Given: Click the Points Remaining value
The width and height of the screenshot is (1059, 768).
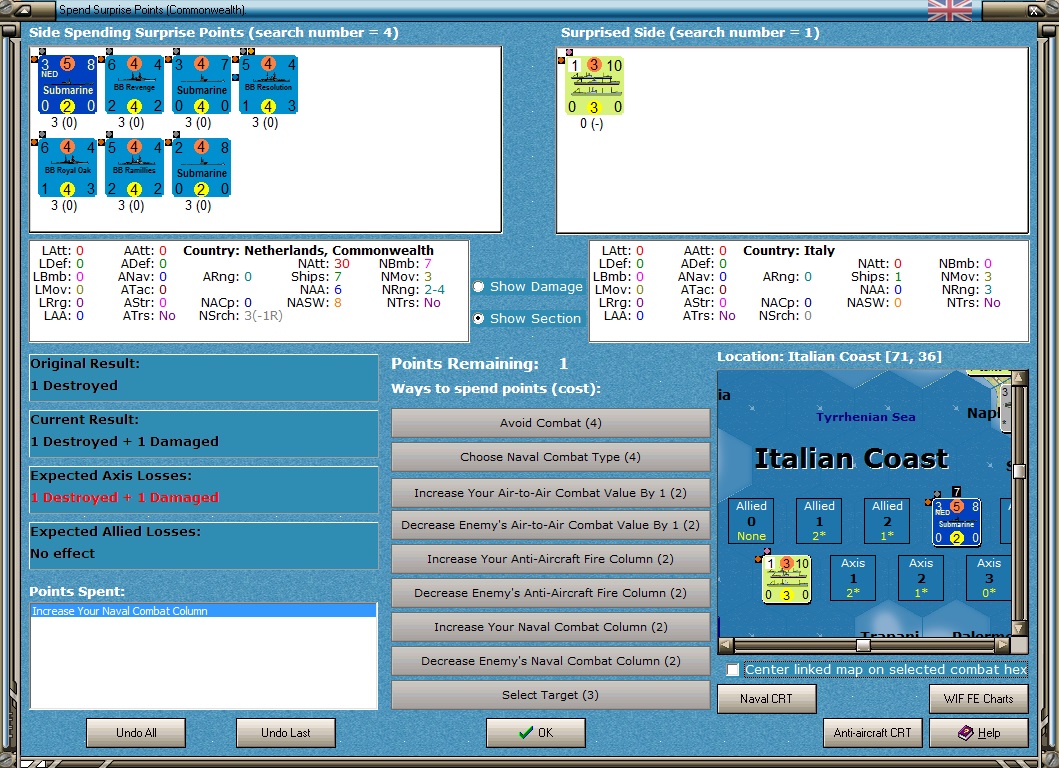Looking at the screenshot, I should click(x=563, y=363).
